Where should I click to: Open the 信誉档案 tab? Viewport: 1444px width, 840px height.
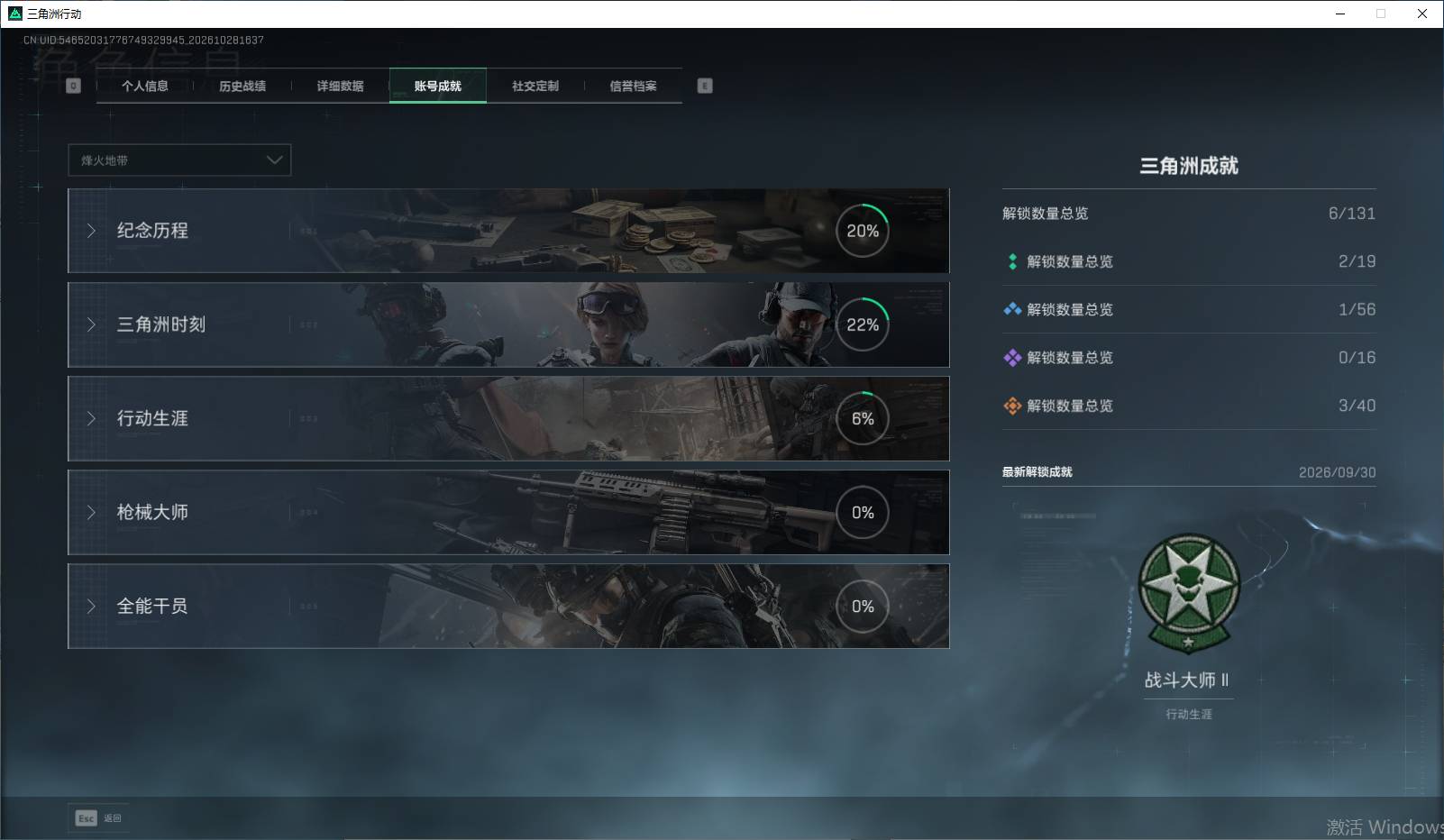click(x=633, y=86)
